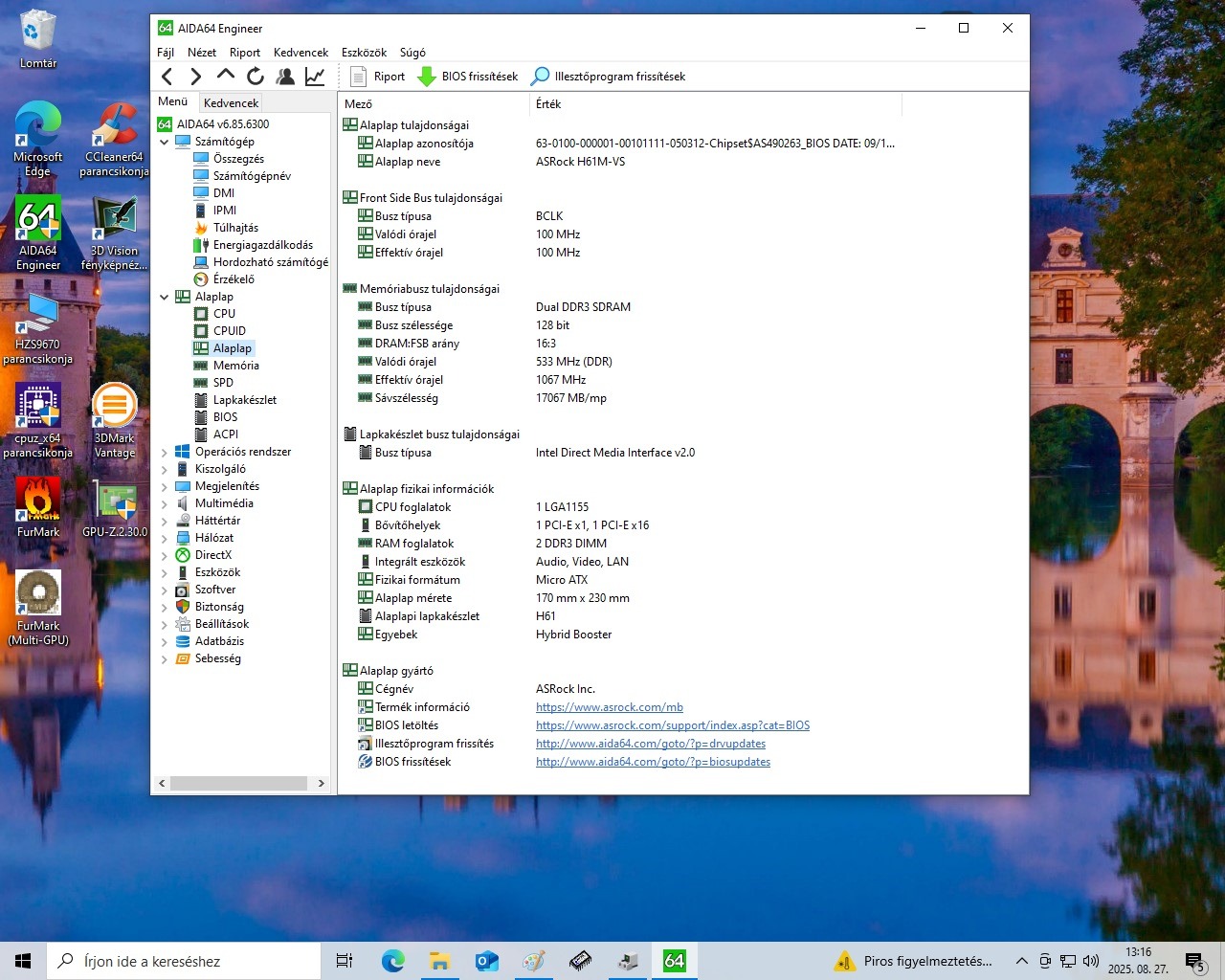The width and height of the screenshot is (1225, 980).
Task: Select the SPD tree item
Action: [223, 383]
